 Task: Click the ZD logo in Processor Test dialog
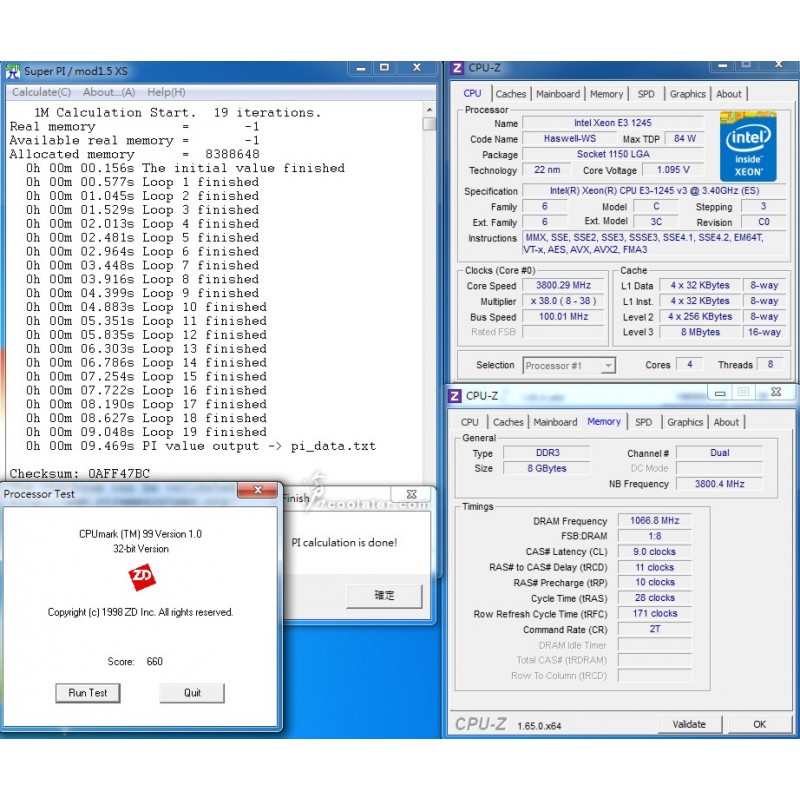(141, 577)
